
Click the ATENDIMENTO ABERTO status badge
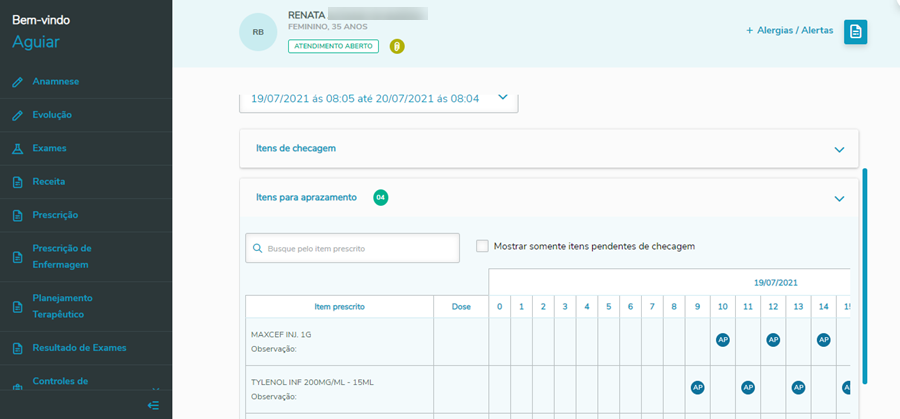[x=333, y=46]
